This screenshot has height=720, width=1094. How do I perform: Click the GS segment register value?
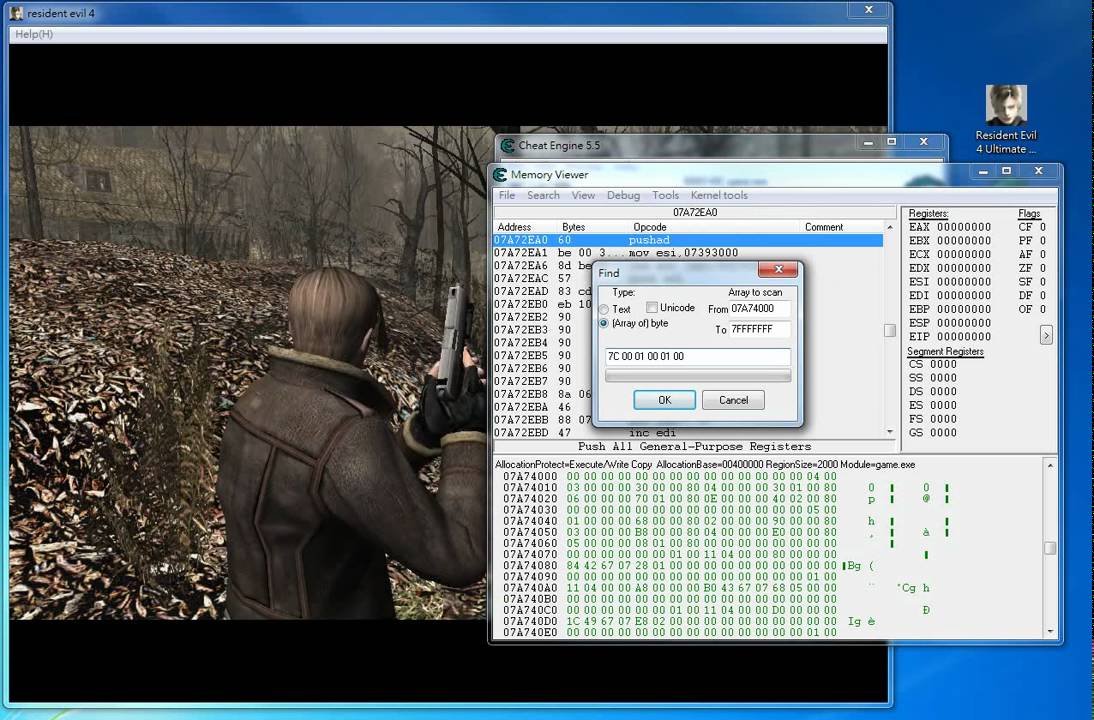pyautogui.click(x=943, y=433)
